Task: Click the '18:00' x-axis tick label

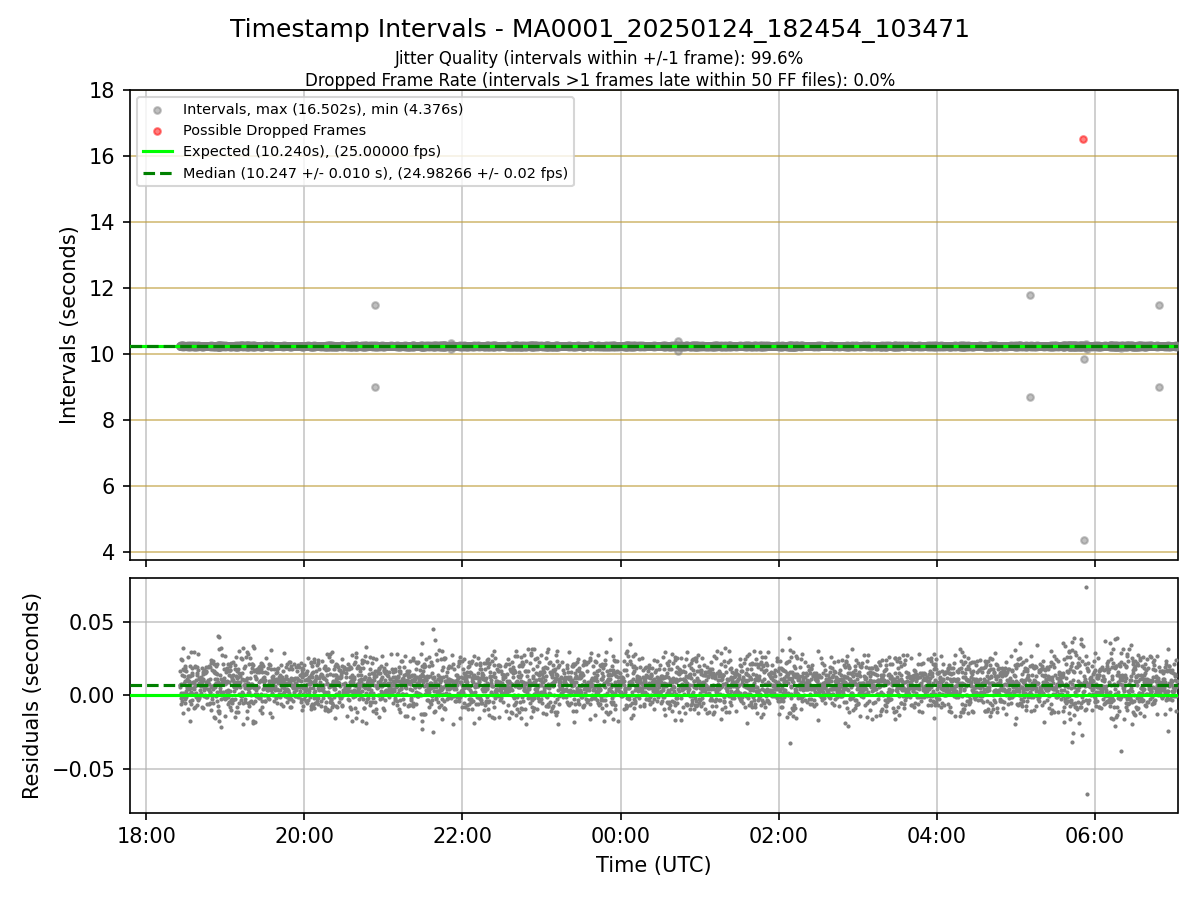Action: (146, 834)
